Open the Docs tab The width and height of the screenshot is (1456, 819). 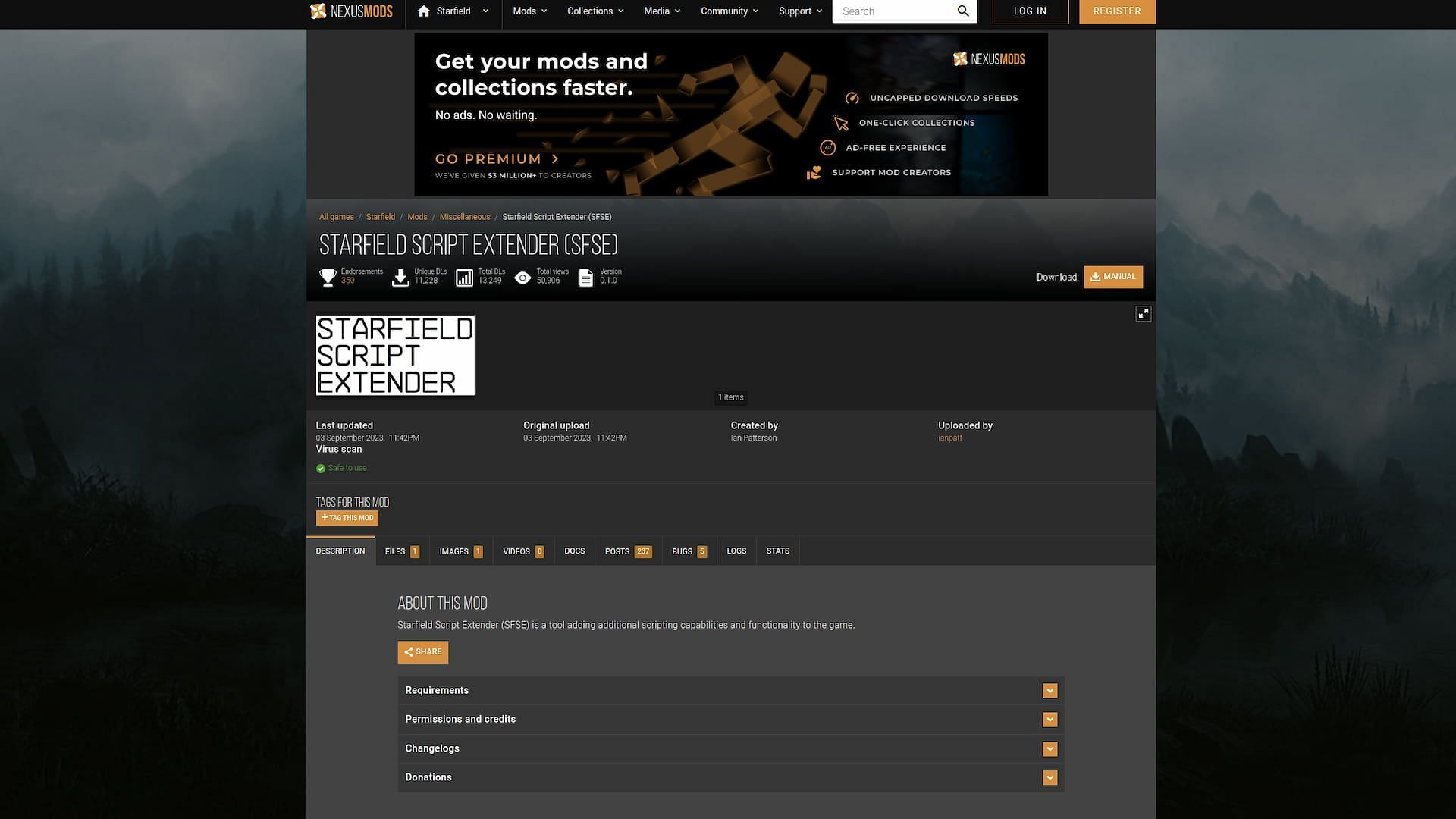(575, 551)
